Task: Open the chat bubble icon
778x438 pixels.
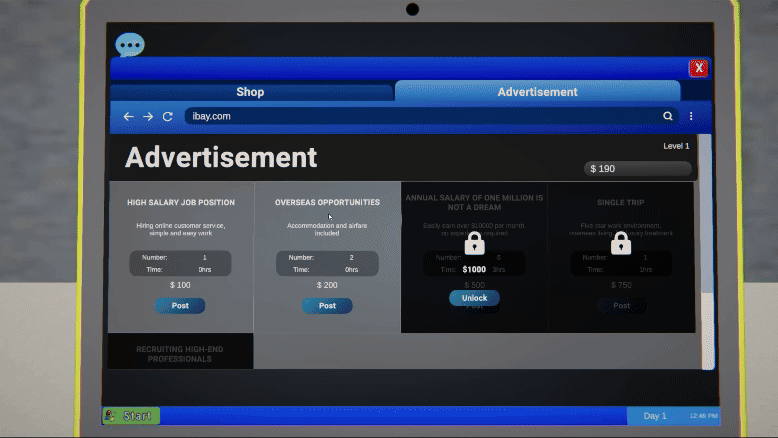Action: [130, 45]
